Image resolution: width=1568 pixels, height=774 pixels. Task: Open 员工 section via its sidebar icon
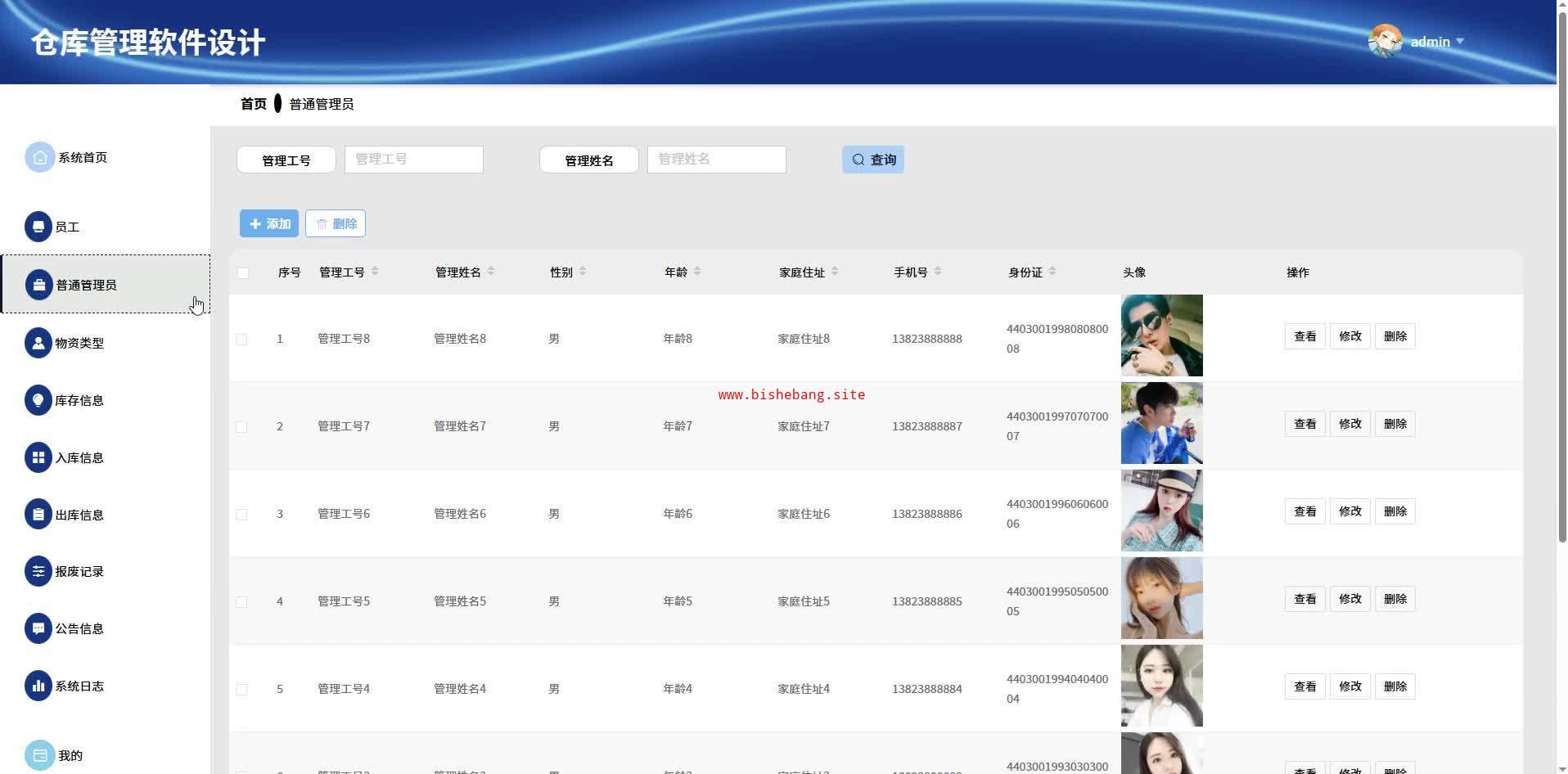[38, 227]
